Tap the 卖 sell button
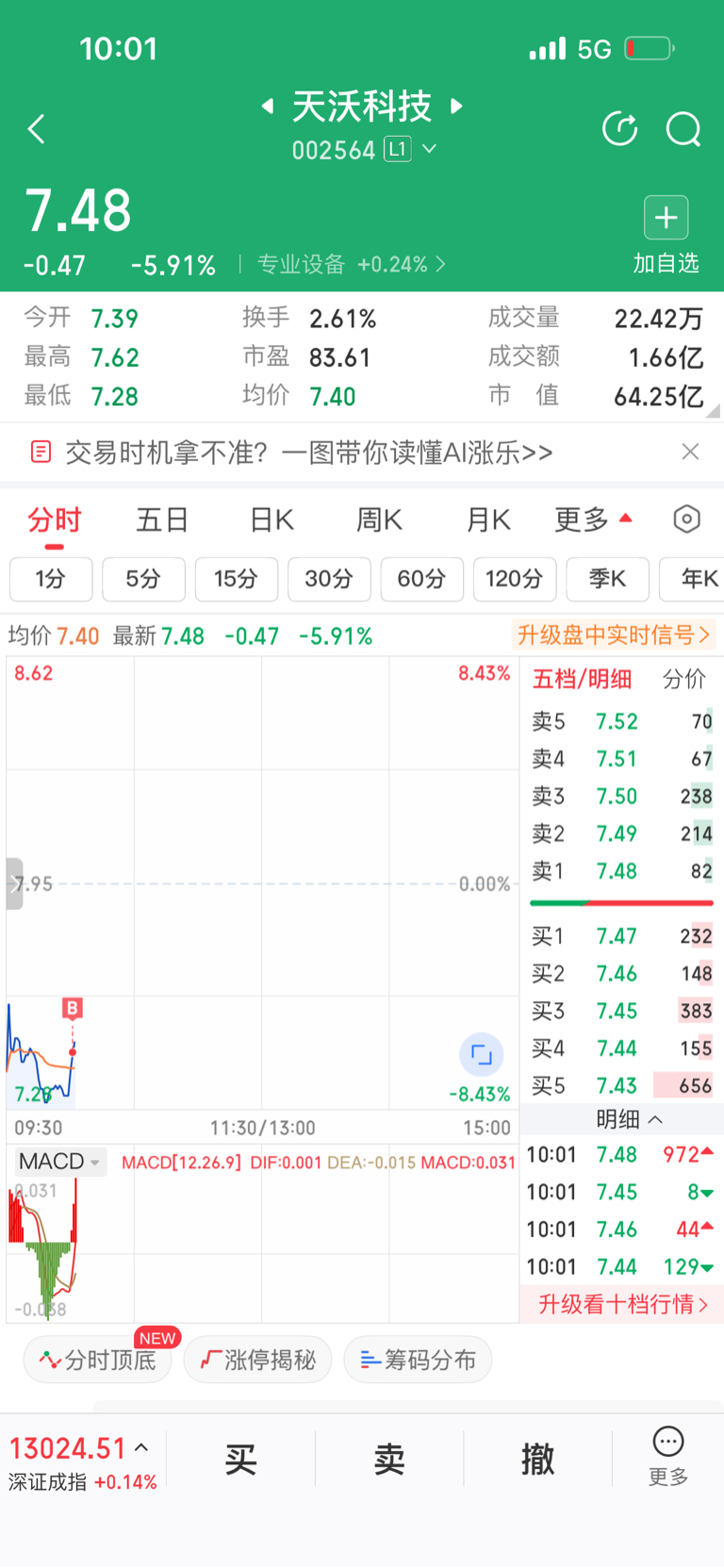 click(389, 1459)
